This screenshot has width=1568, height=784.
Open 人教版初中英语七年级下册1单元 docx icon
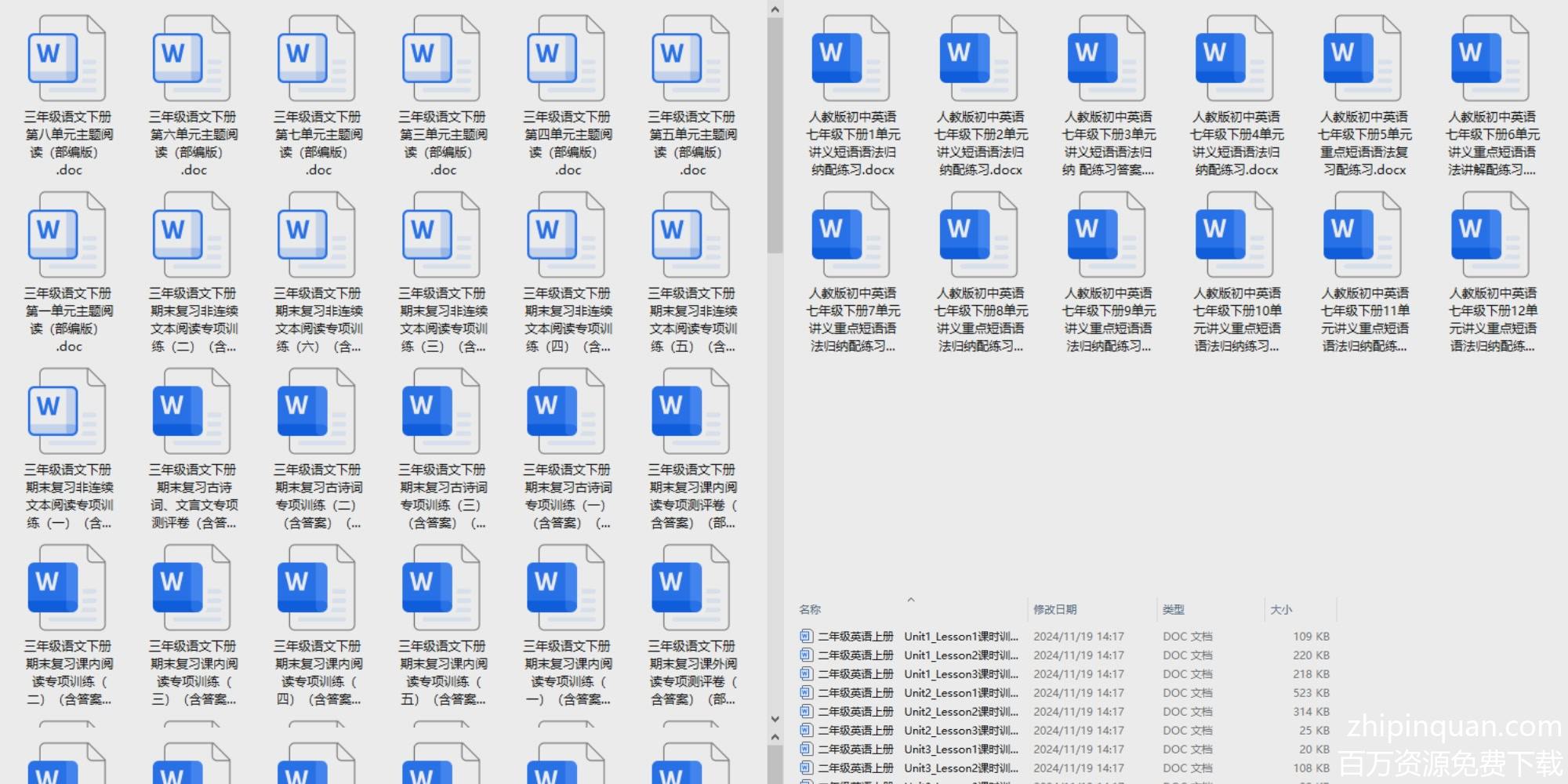[x=850, y=59]
